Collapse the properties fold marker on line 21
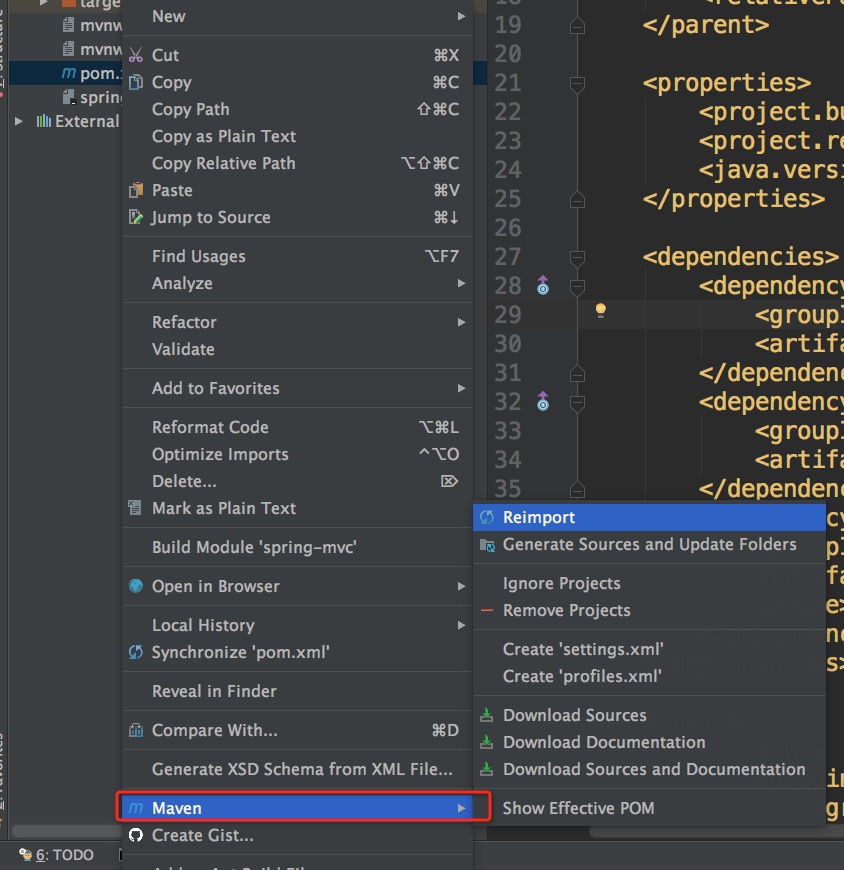The height and width of the screenshot is (870, 844). click(x=577, y=83)
